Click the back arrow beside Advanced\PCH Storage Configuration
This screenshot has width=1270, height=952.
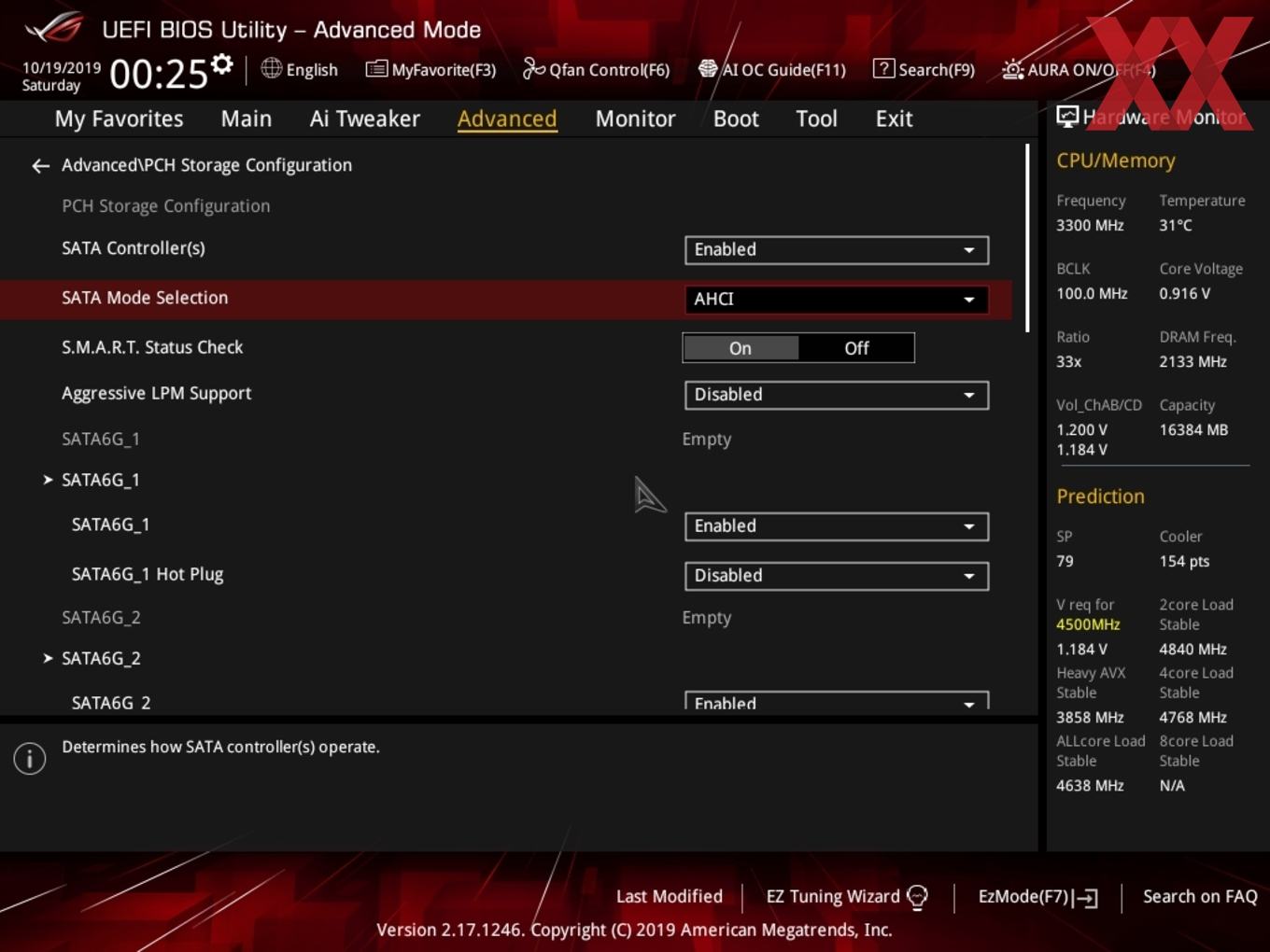[x=40, y=166]
